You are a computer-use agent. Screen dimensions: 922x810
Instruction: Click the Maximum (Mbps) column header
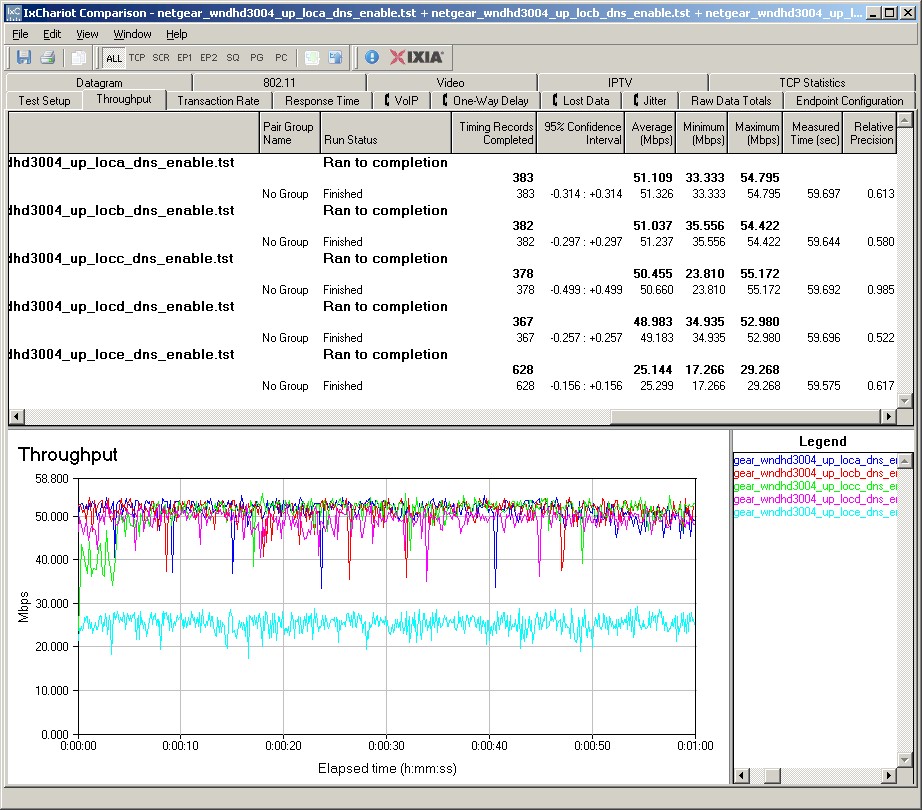(x=756, y=133)
